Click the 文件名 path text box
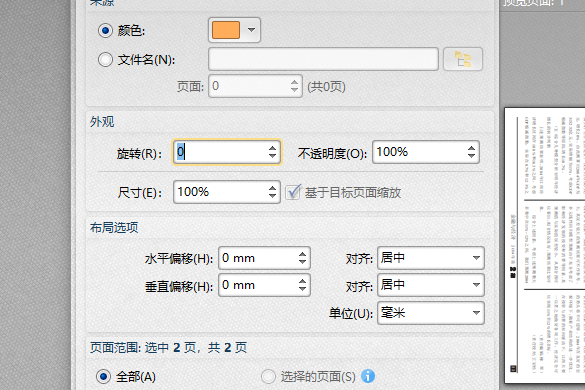This screenshot has width=585, height=390. point(323,59)
